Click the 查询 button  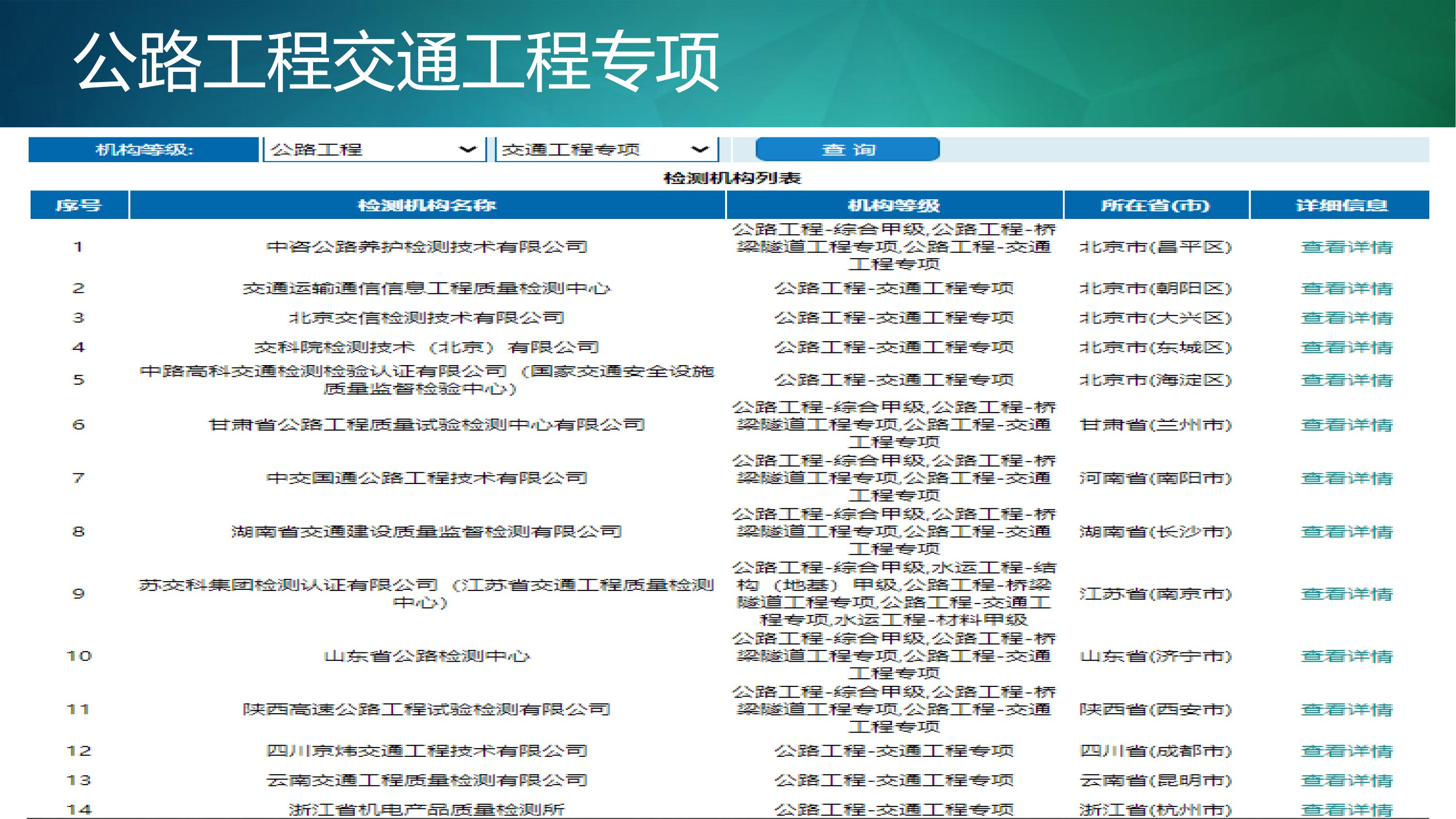click(847, 150)
